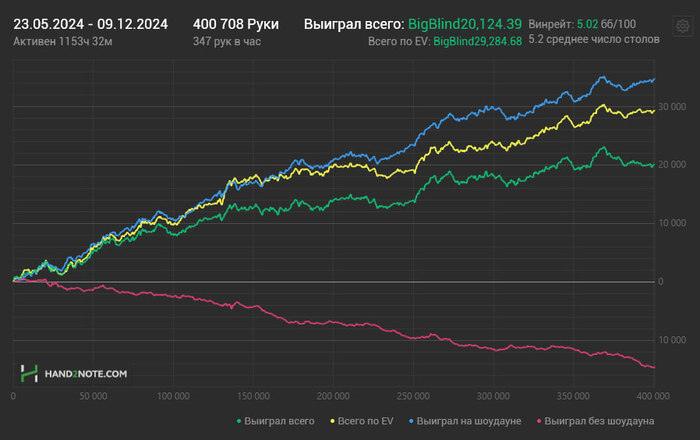Click the '20 000' y-axis label
700x440 pixels.
point(672,165)
